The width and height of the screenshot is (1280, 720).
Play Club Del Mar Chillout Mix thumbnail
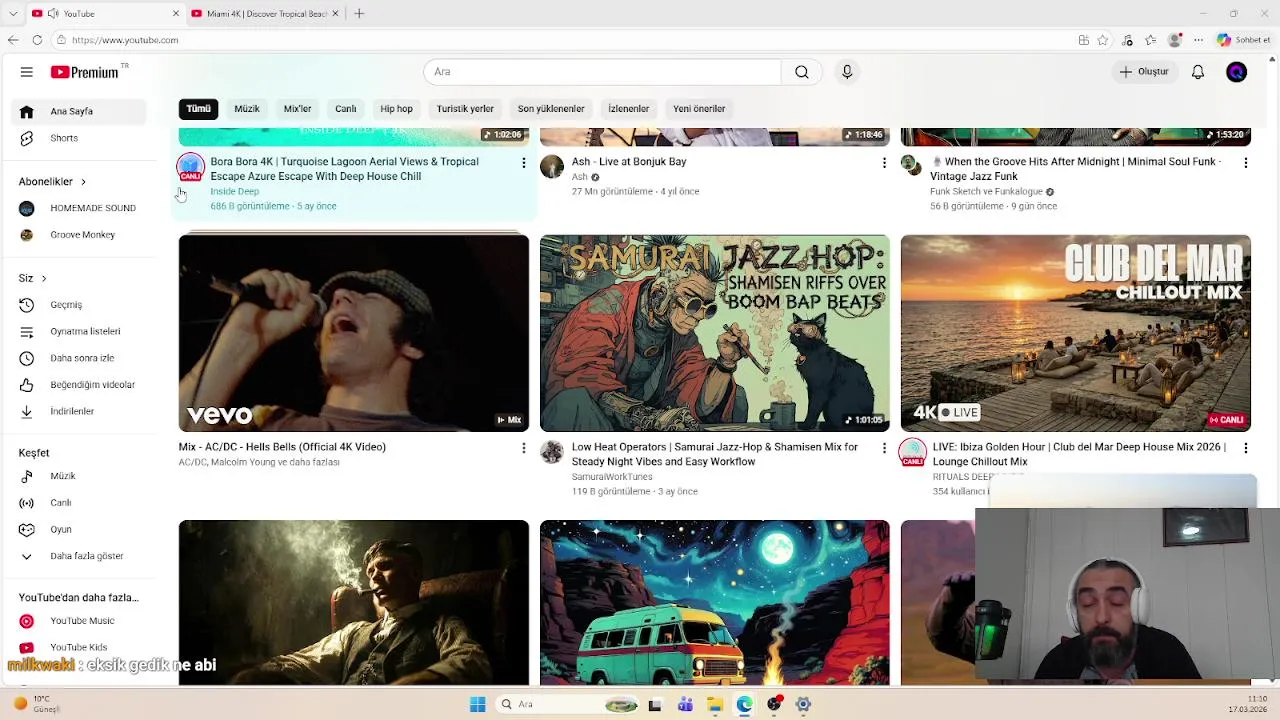1076,333
